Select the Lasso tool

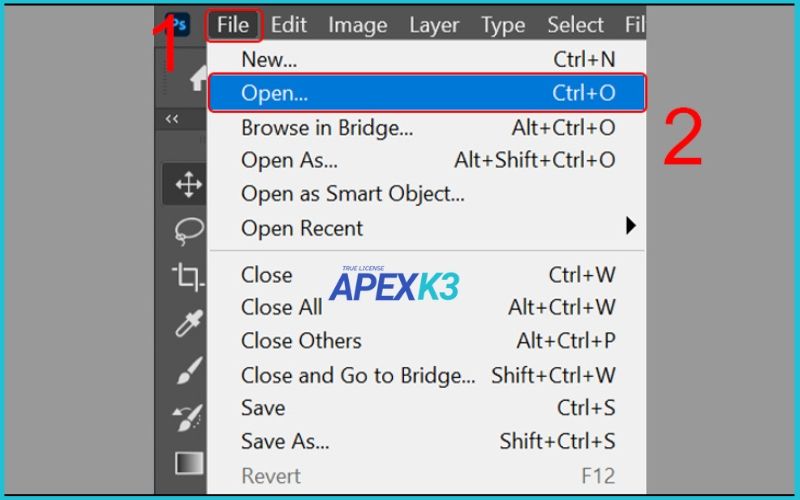click(188, 231)
